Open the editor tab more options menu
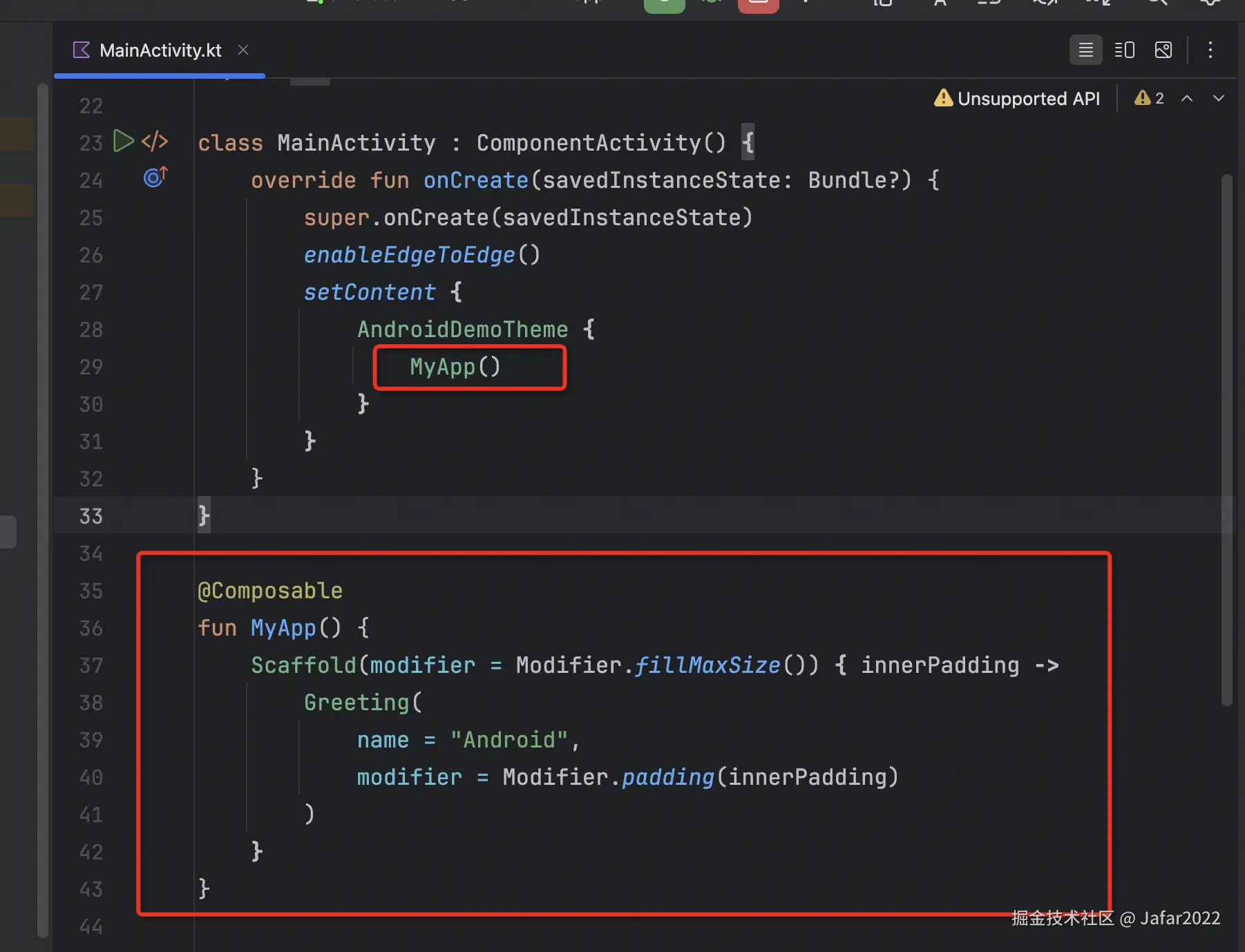1245x952 pixels. pyautogui.click(x=1210, y=50)
